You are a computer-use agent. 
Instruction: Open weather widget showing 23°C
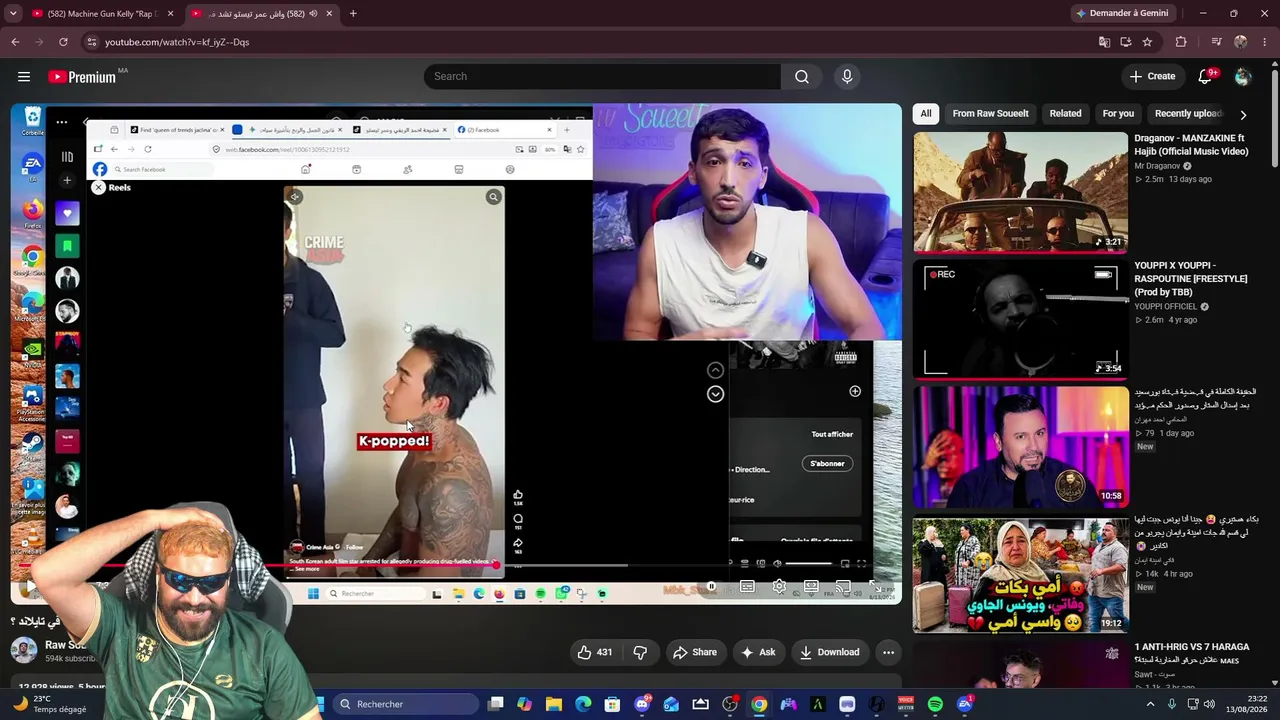pyautogui.click(x=50, y=704)
